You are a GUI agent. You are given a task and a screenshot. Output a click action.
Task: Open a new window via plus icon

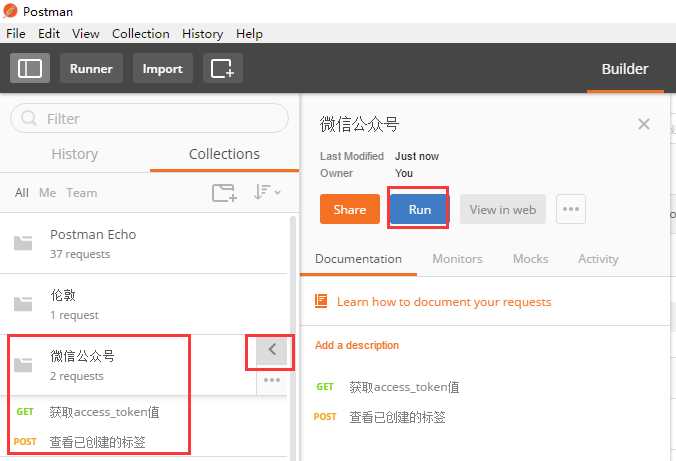222,68
